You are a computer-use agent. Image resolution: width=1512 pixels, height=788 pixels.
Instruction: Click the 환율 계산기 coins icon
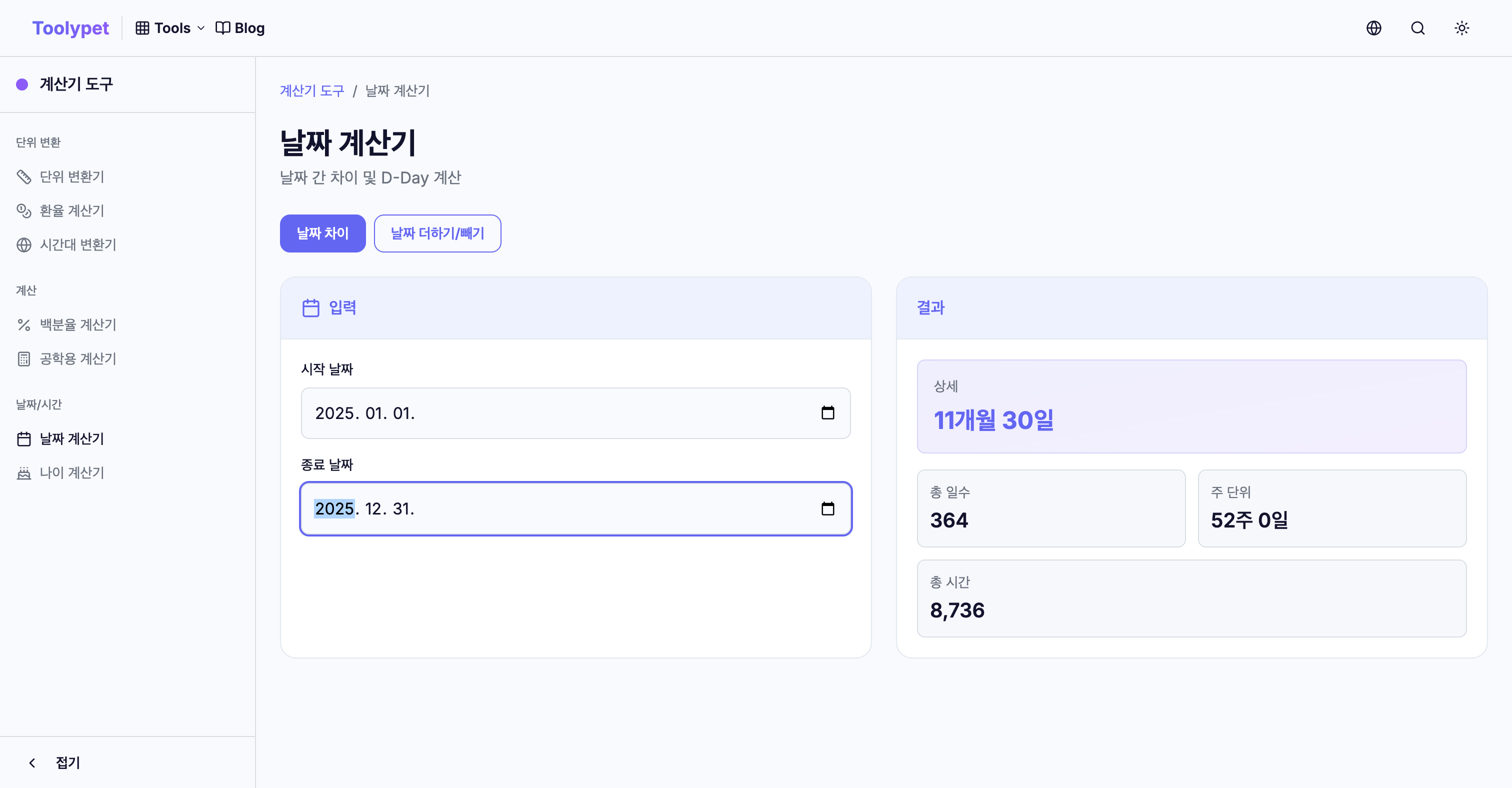24,210
